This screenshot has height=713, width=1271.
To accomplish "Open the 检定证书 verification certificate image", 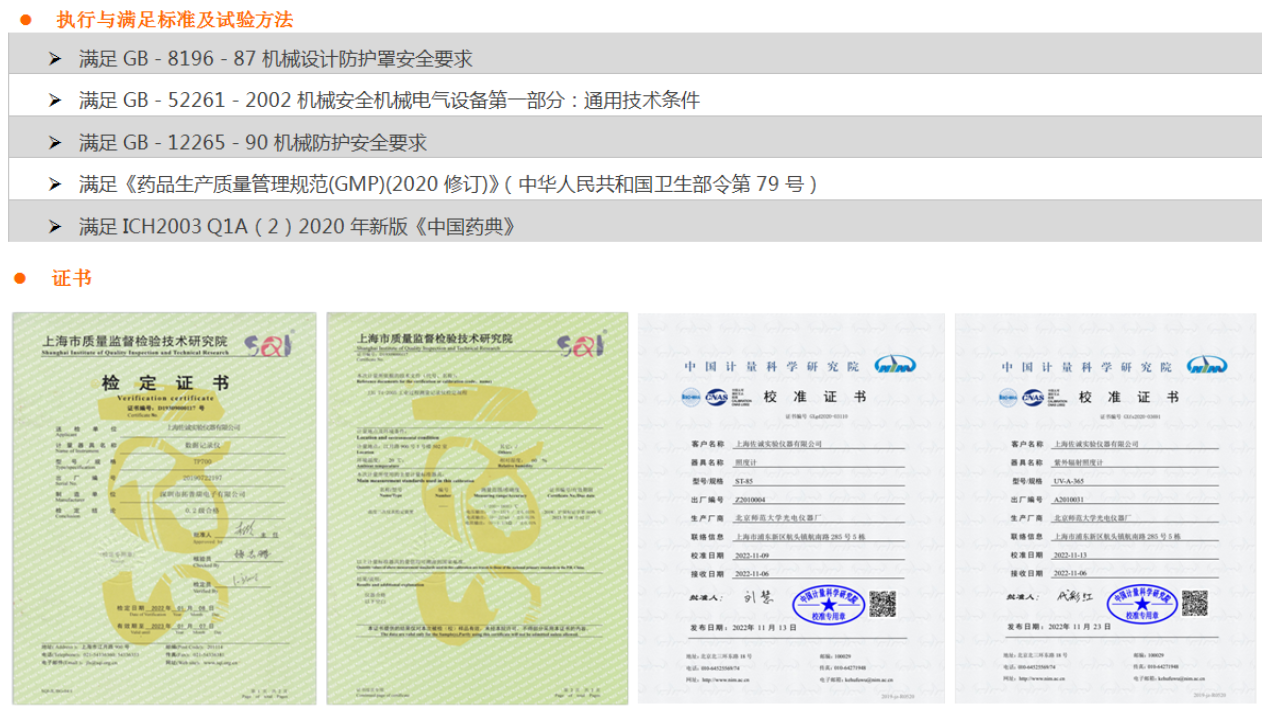I will [164, 508].
